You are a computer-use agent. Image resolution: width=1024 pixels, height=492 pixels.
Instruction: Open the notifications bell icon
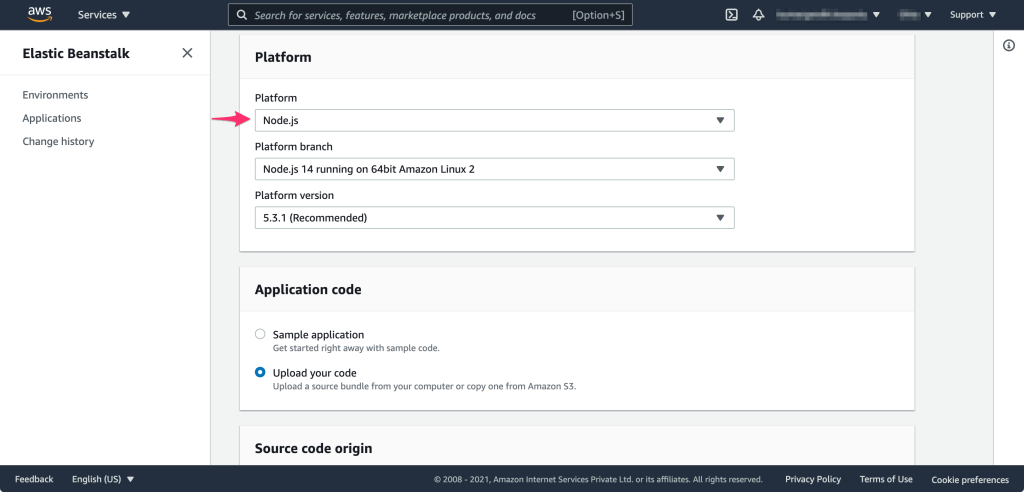[758, 15]
